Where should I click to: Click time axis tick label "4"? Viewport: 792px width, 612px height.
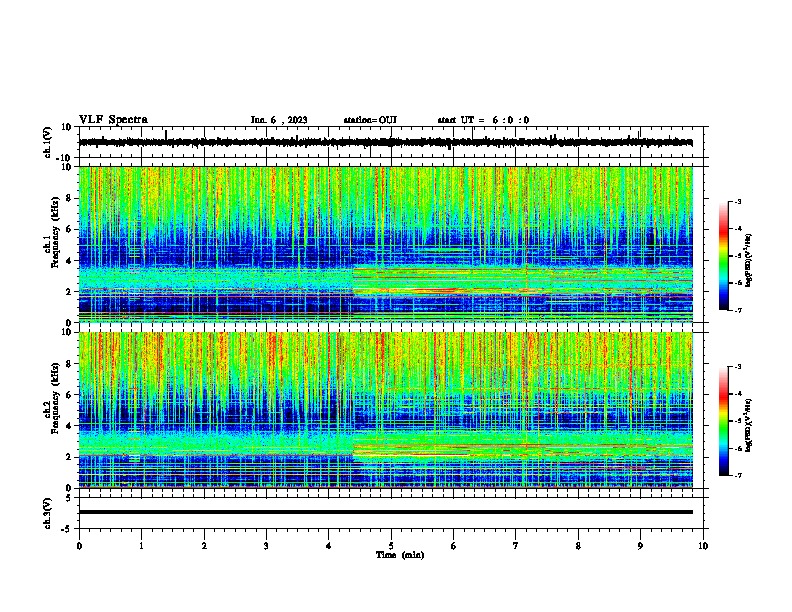(x=329, y=546)
